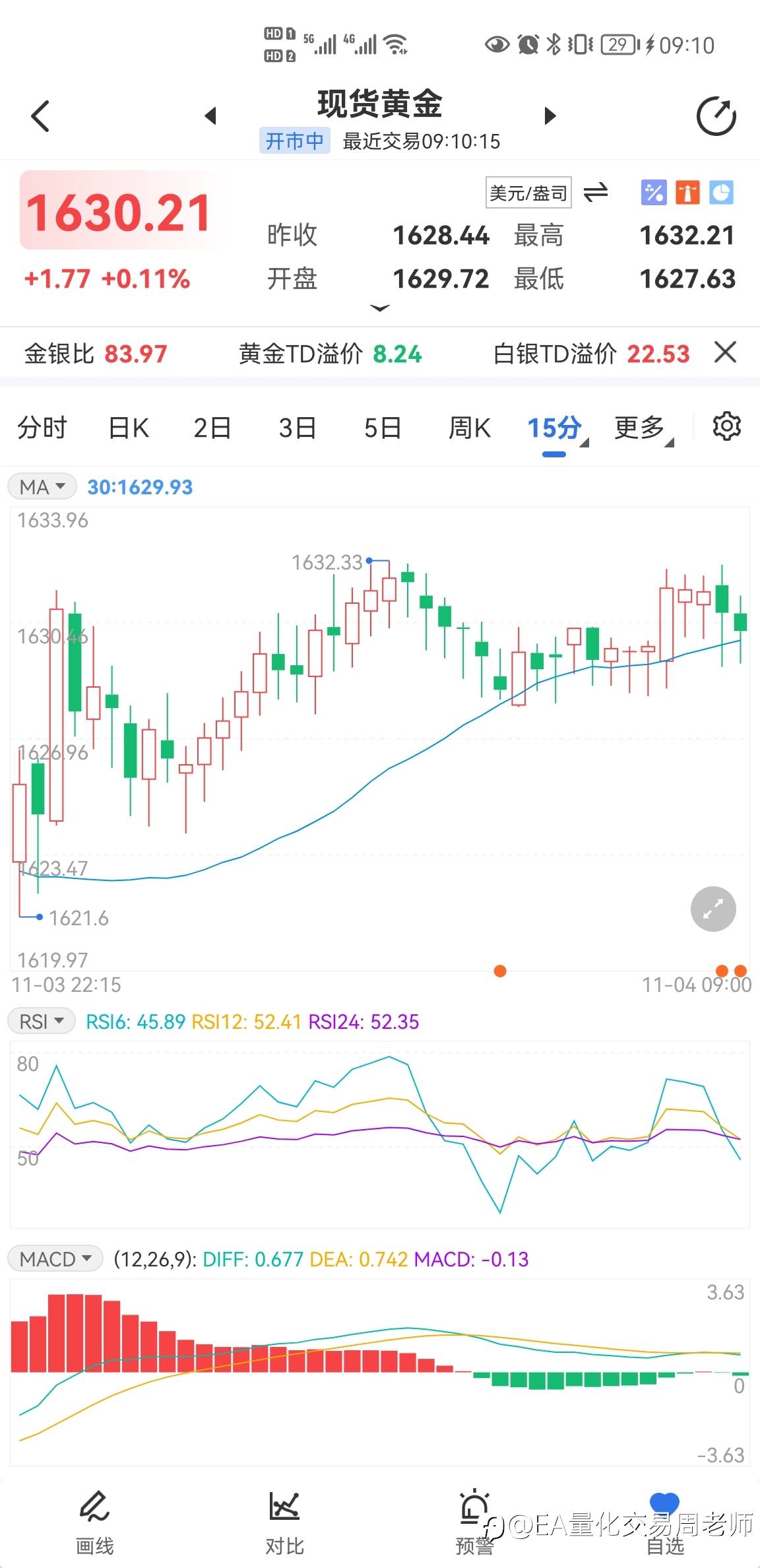Open the MA indicator dropdown
Image resolution: width=760 pixels, height=1568 pixels.
pyautogui.click(x=42, y=487)
